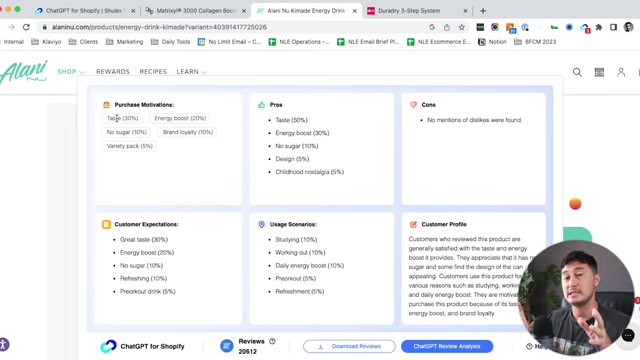Click 'No mentions of dislikes were found'
Image resolution: width=640 pixels, height=360 pixels.
tap(474, 120)
